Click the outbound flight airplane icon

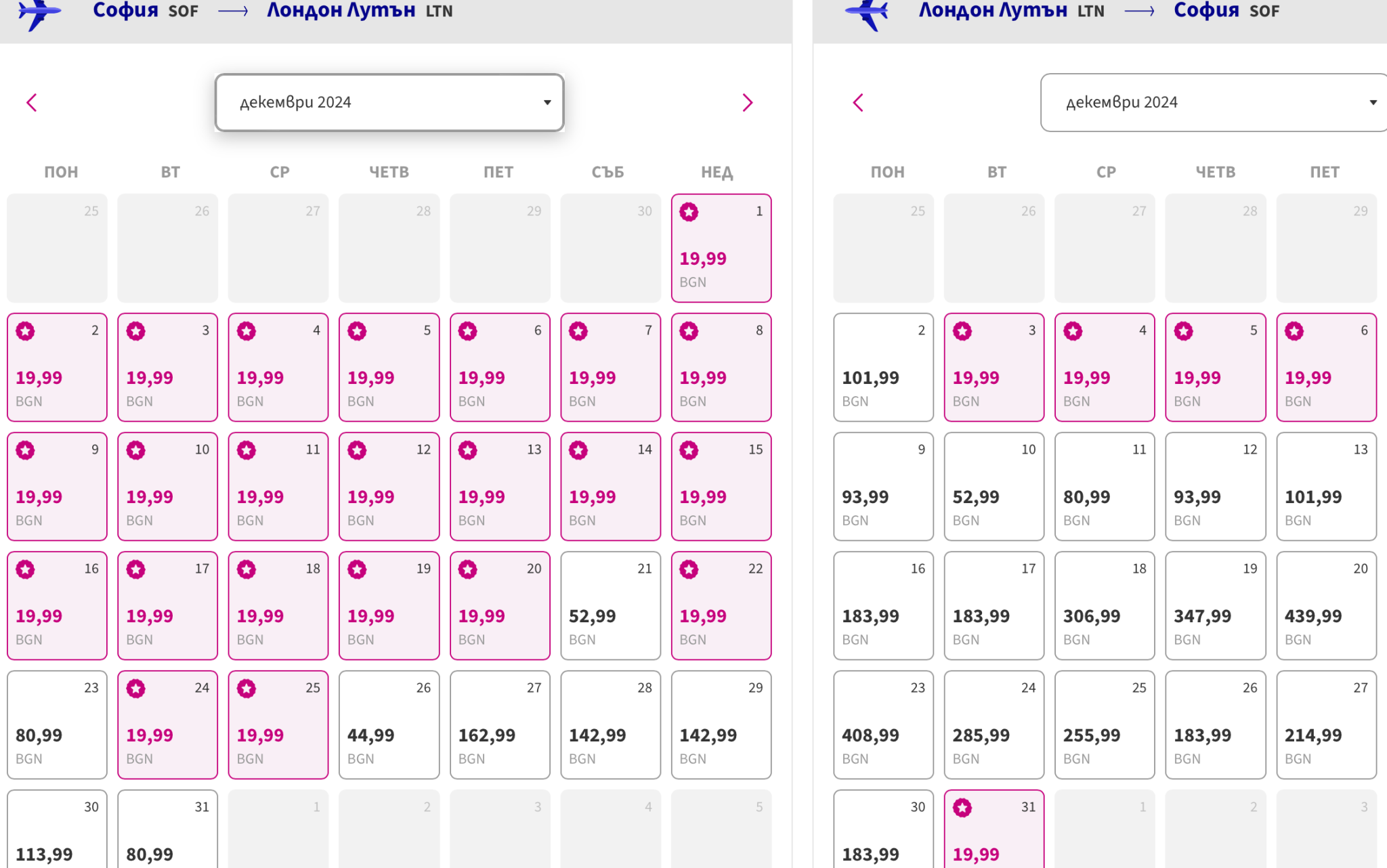point(39,12)
